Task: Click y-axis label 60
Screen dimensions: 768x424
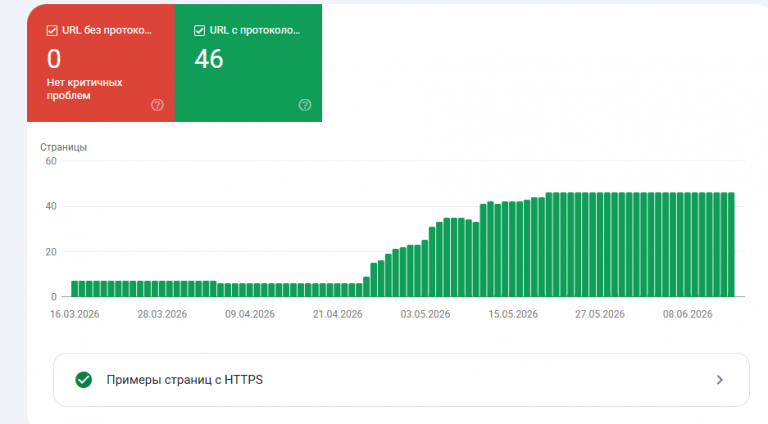Action: [51, 161]
